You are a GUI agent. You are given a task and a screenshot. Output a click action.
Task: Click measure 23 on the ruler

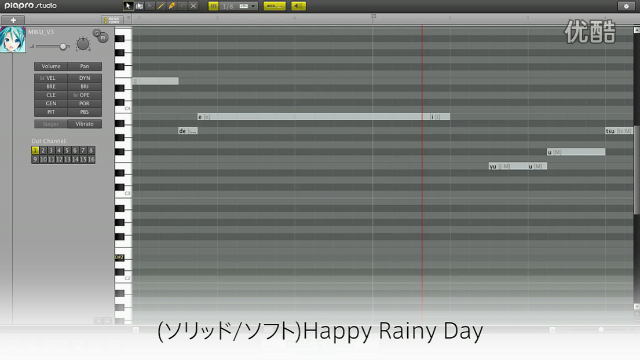(373, 16)
